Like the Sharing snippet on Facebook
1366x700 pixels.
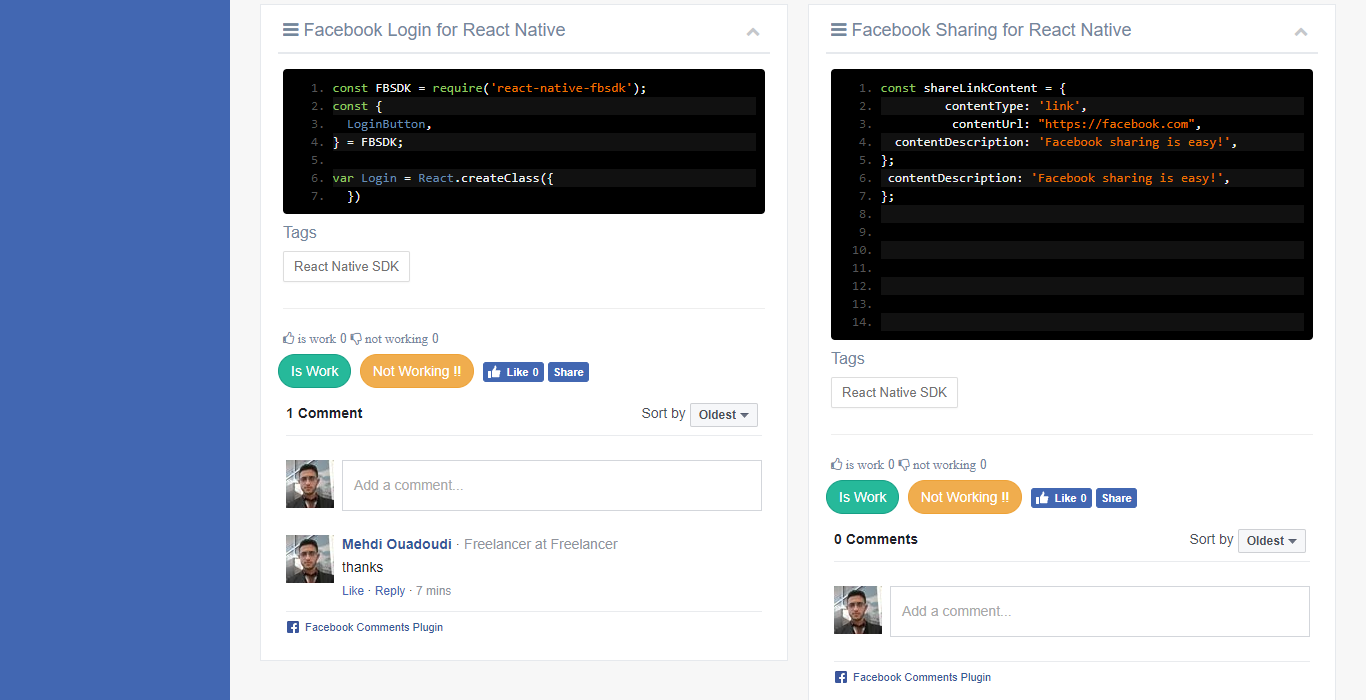click(1061, 498)
